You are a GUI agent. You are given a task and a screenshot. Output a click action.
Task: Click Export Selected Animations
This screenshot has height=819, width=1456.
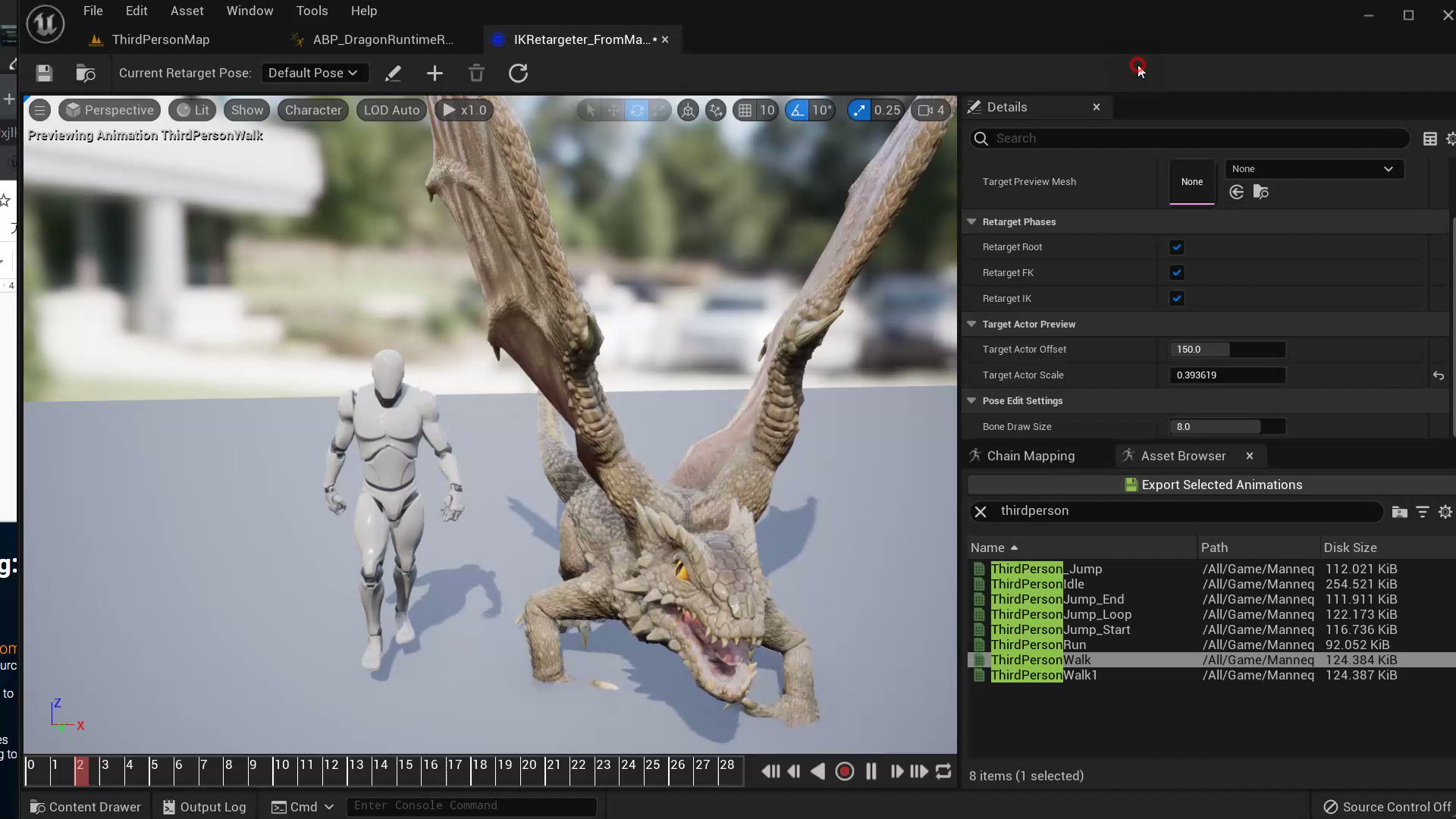[x=1211, y=484]
